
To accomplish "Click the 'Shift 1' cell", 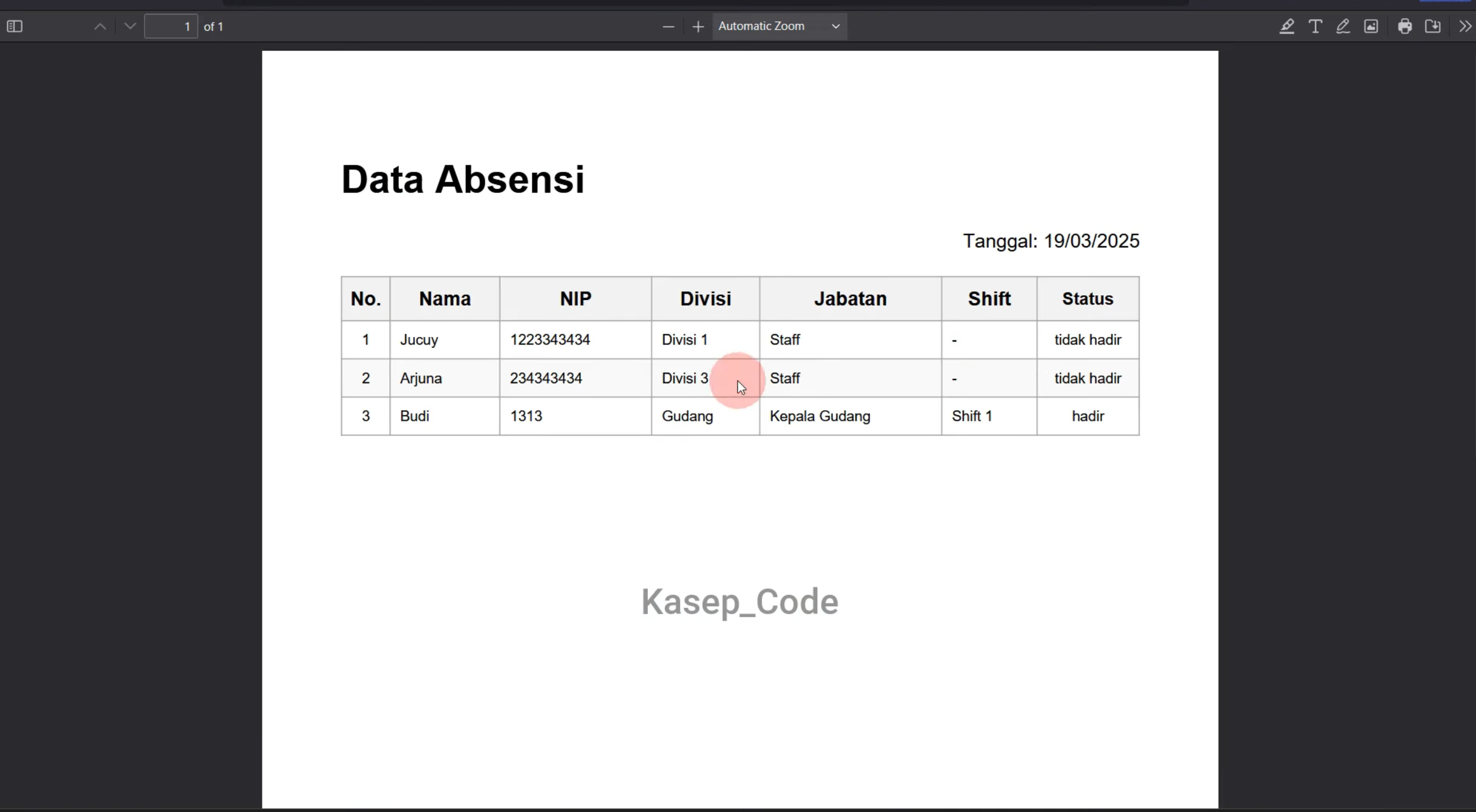I will pos(989,416).
